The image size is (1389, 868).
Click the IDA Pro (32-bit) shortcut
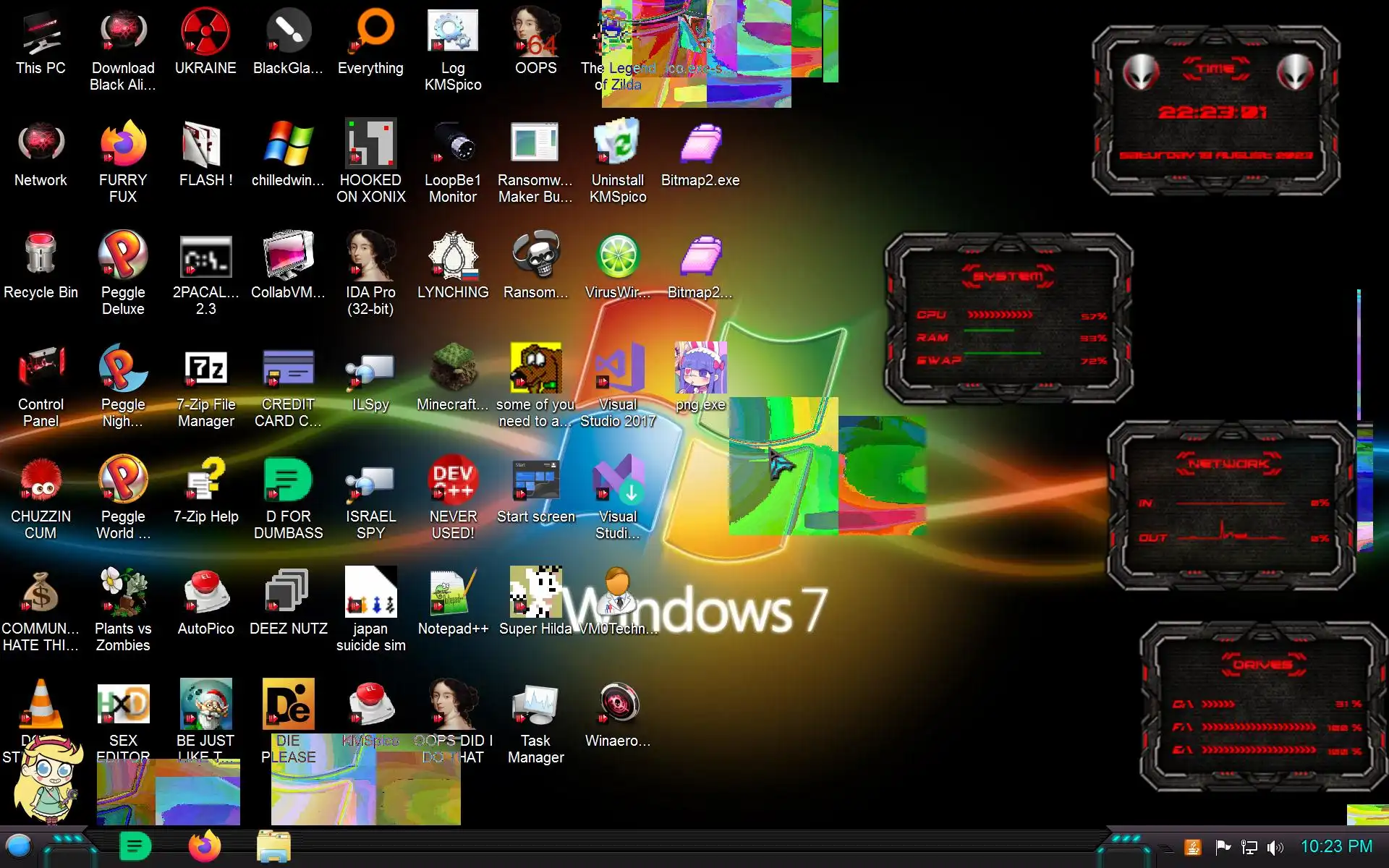pyautogui.click(x=370, y=257)
